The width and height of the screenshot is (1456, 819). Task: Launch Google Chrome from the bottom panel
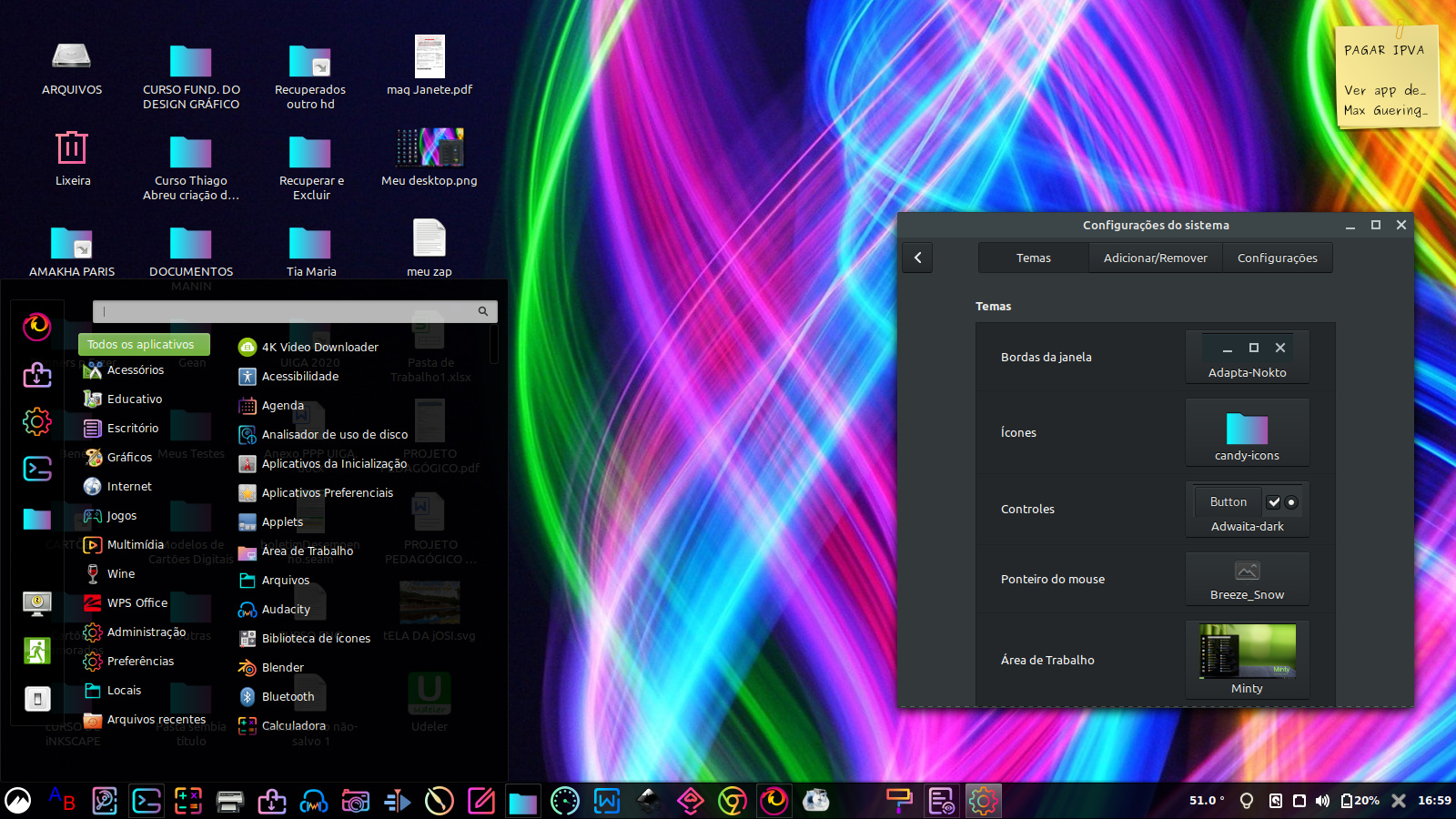click(733, 801)
